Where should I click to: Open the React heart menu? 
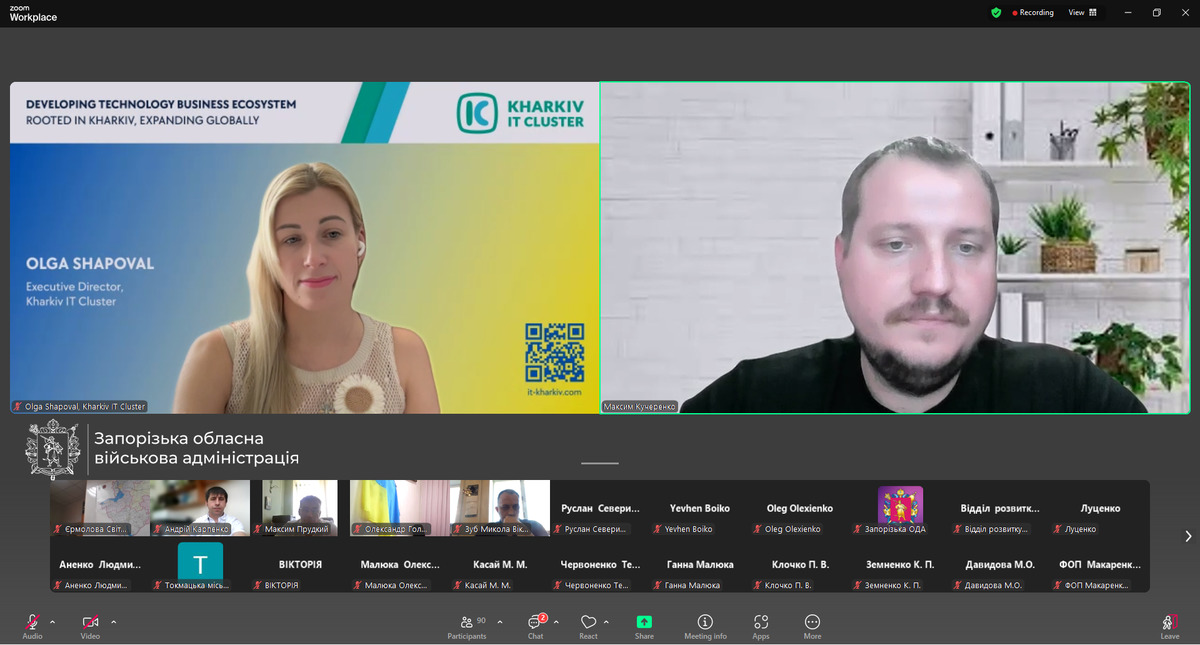point(588,626)
